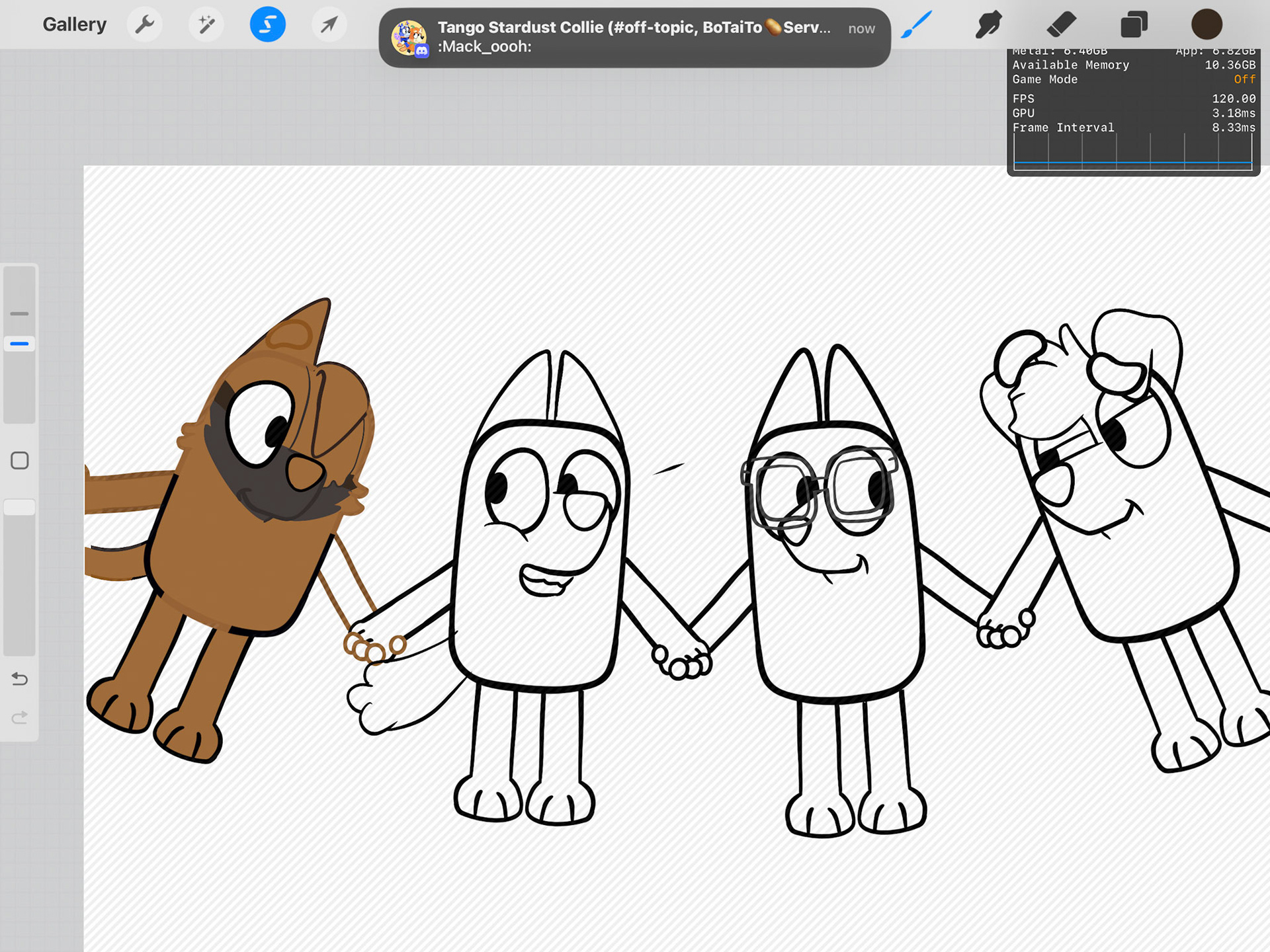This screenshot has width=1270, height=952.
Task: Select the Transform arrow tool
Action: (329, 25)
